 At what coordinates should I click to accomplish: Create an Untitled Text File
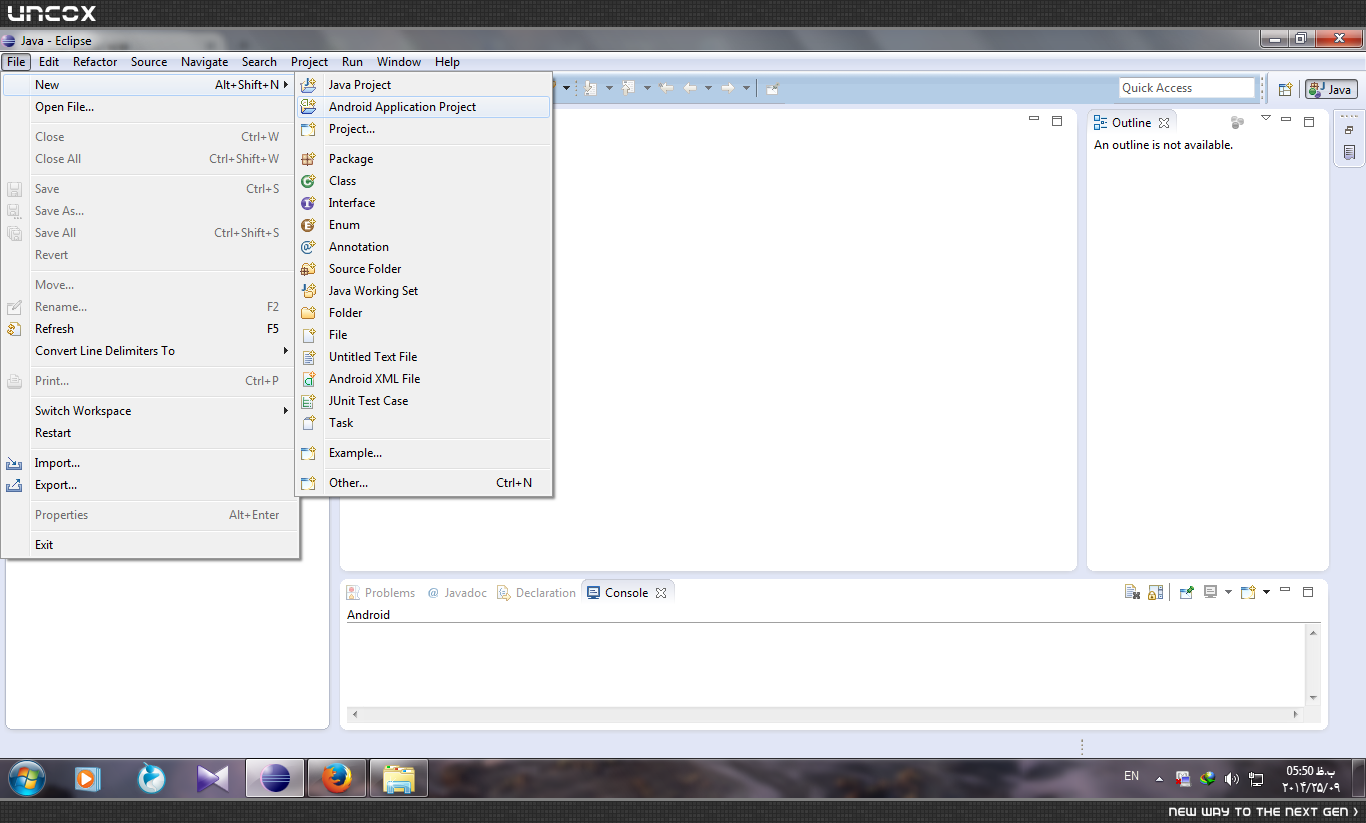tap(423, 357)
